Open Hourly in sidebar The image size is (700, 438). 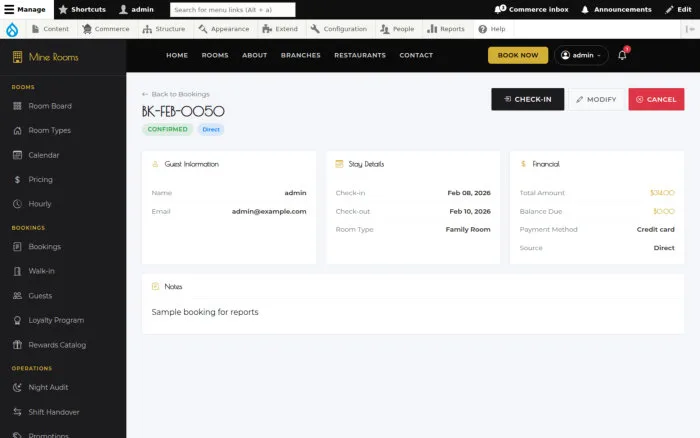40,204
